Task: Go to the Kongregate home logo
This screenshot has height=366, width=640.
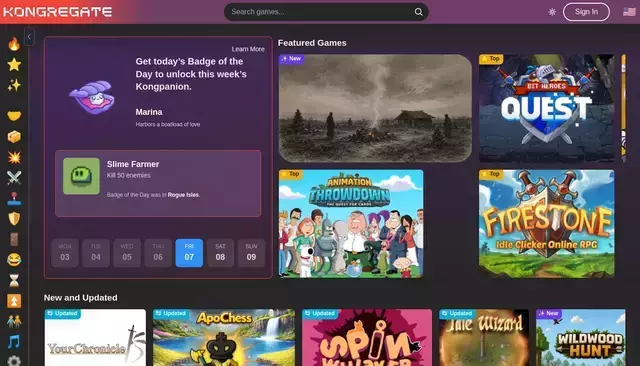Action: (x=58, y=12)
